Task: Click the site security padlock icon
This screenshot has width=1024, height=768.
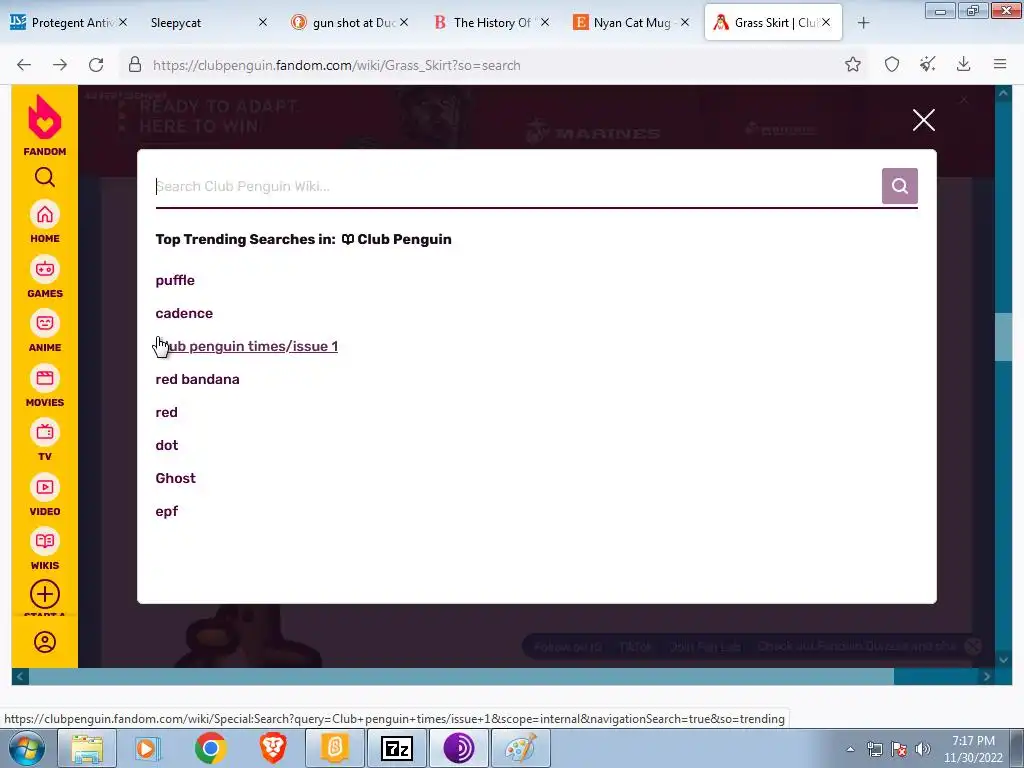Action: (x=135, y=65)
